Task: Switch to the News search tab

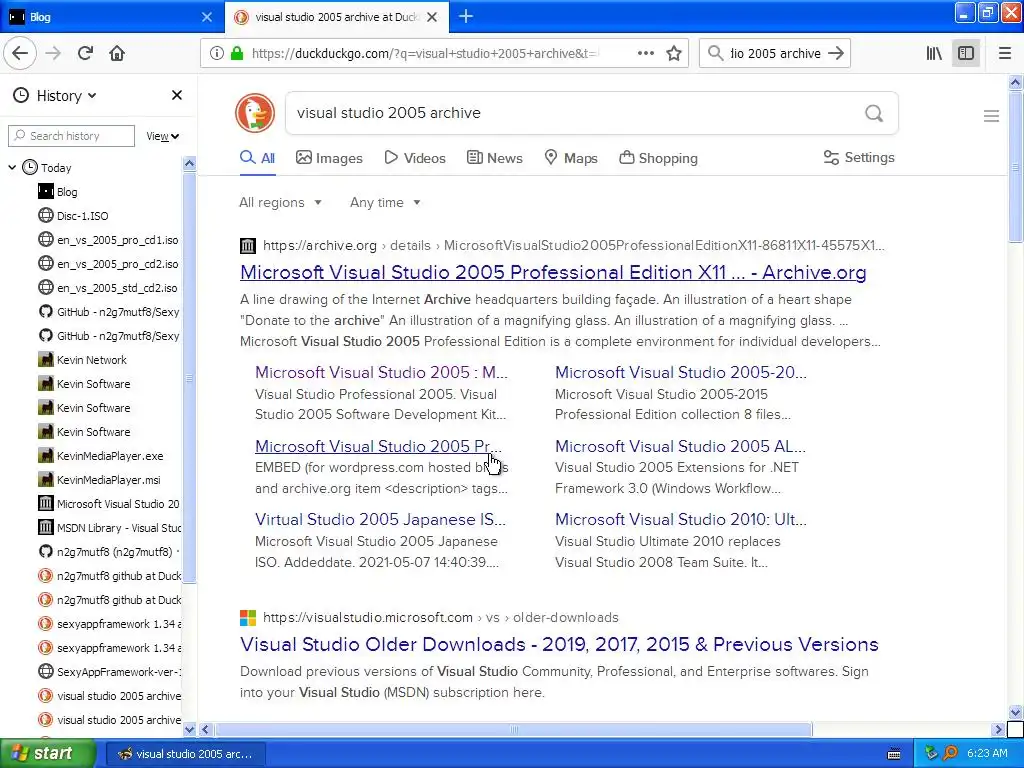Action: point(494,158)
